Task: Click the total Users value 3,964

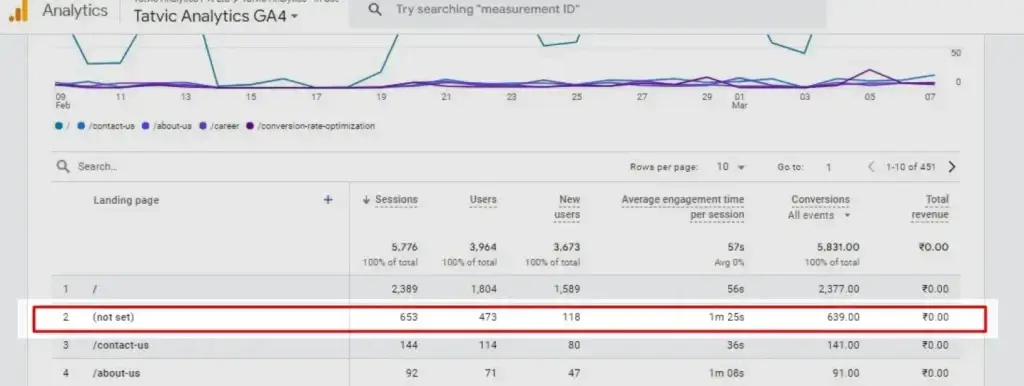Action: (483, 248)
